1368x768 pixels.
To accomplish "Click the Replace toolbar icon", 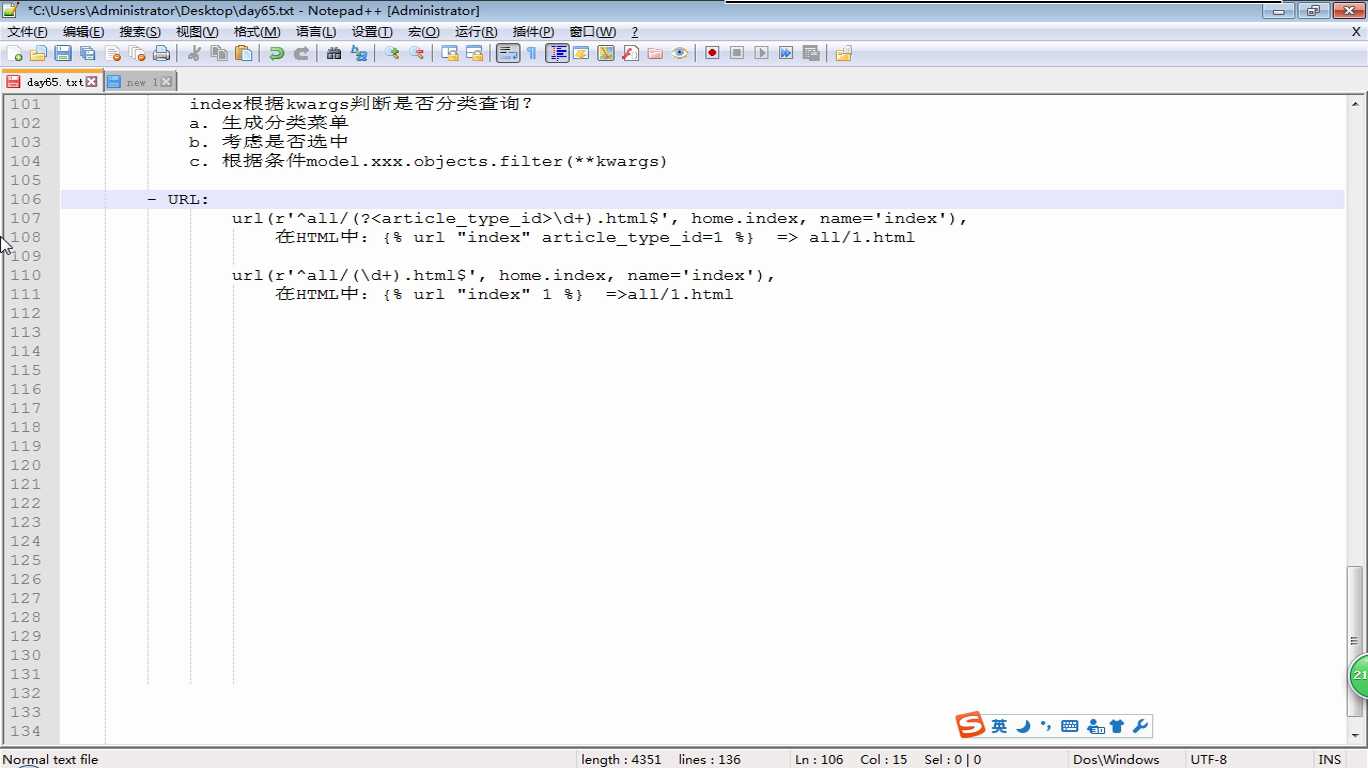I will click(x=359, y=53).
